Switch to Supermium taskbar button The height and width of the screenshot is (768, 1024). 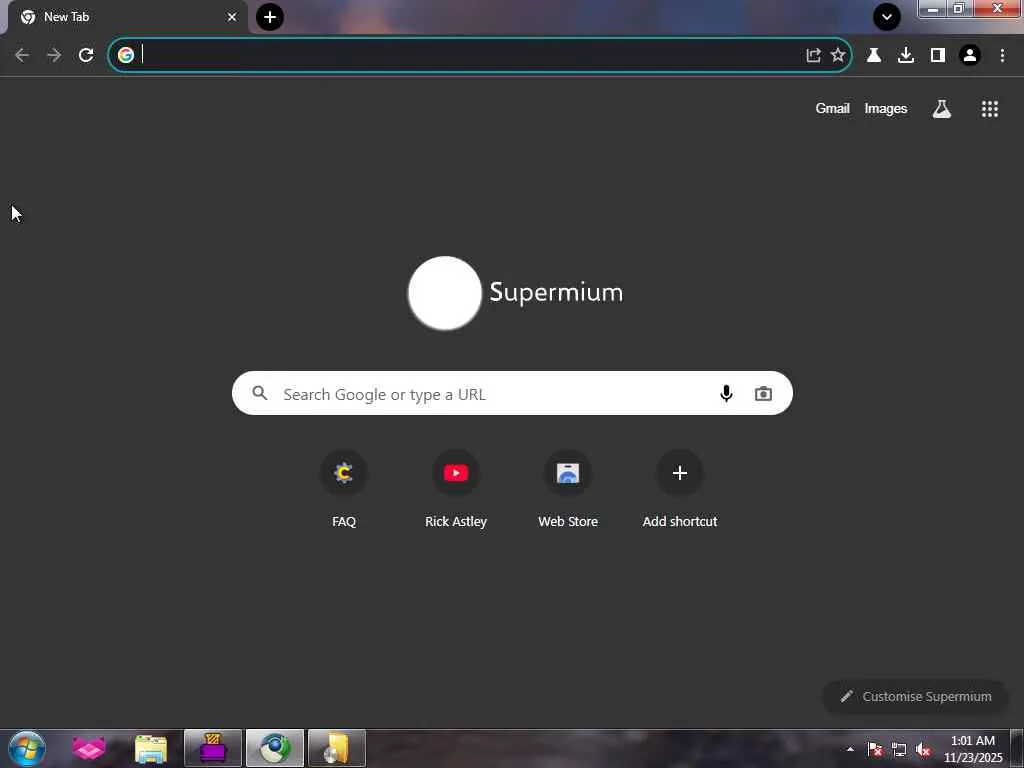coord(275,748)
